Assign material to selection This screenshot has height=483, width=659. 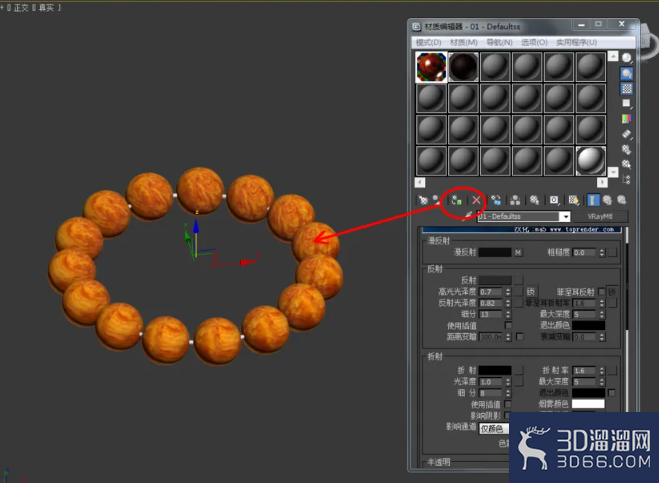[457, 200]
